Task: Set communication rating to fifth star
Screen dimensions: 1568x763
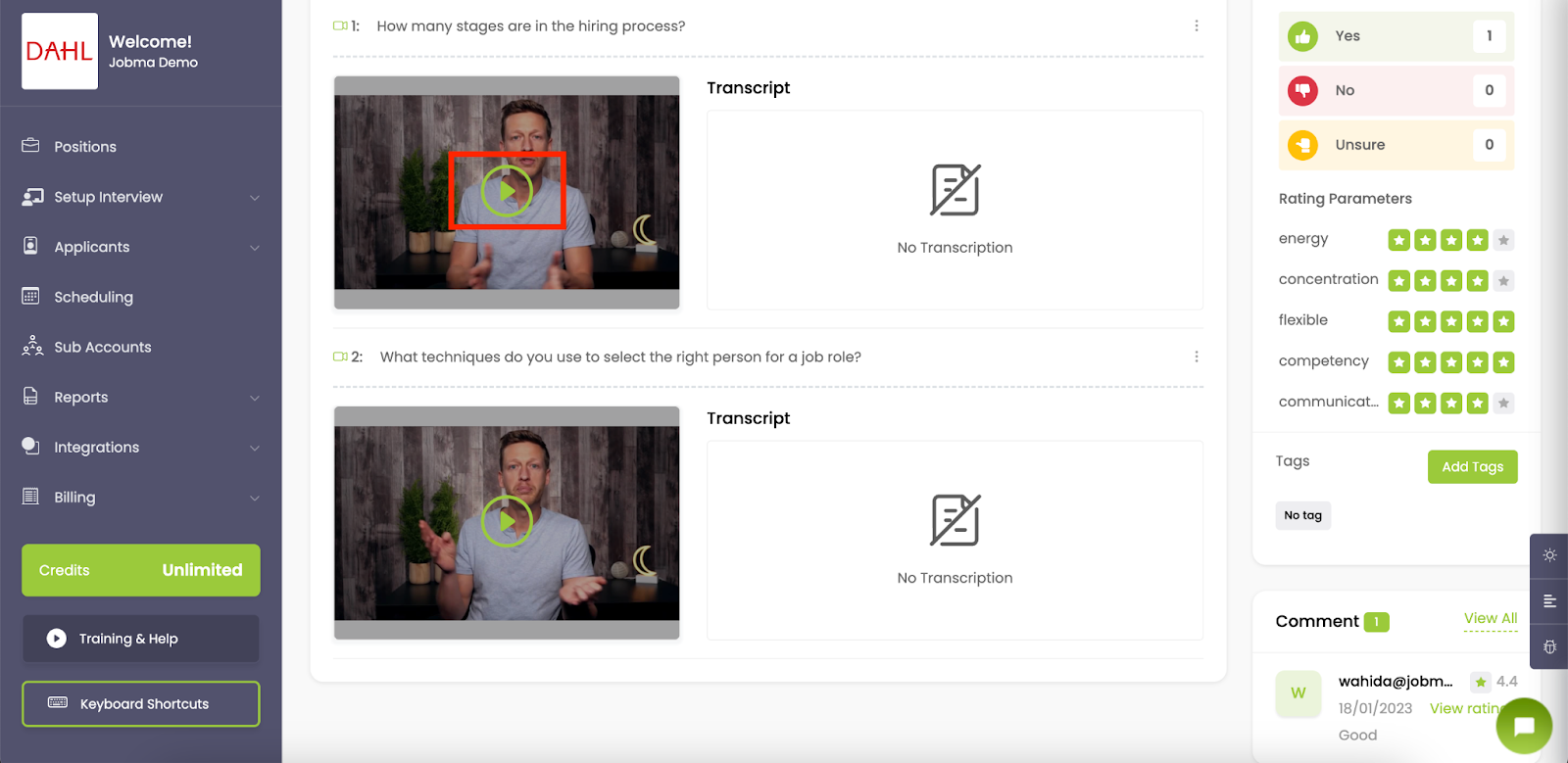Action: (1503, 403)
